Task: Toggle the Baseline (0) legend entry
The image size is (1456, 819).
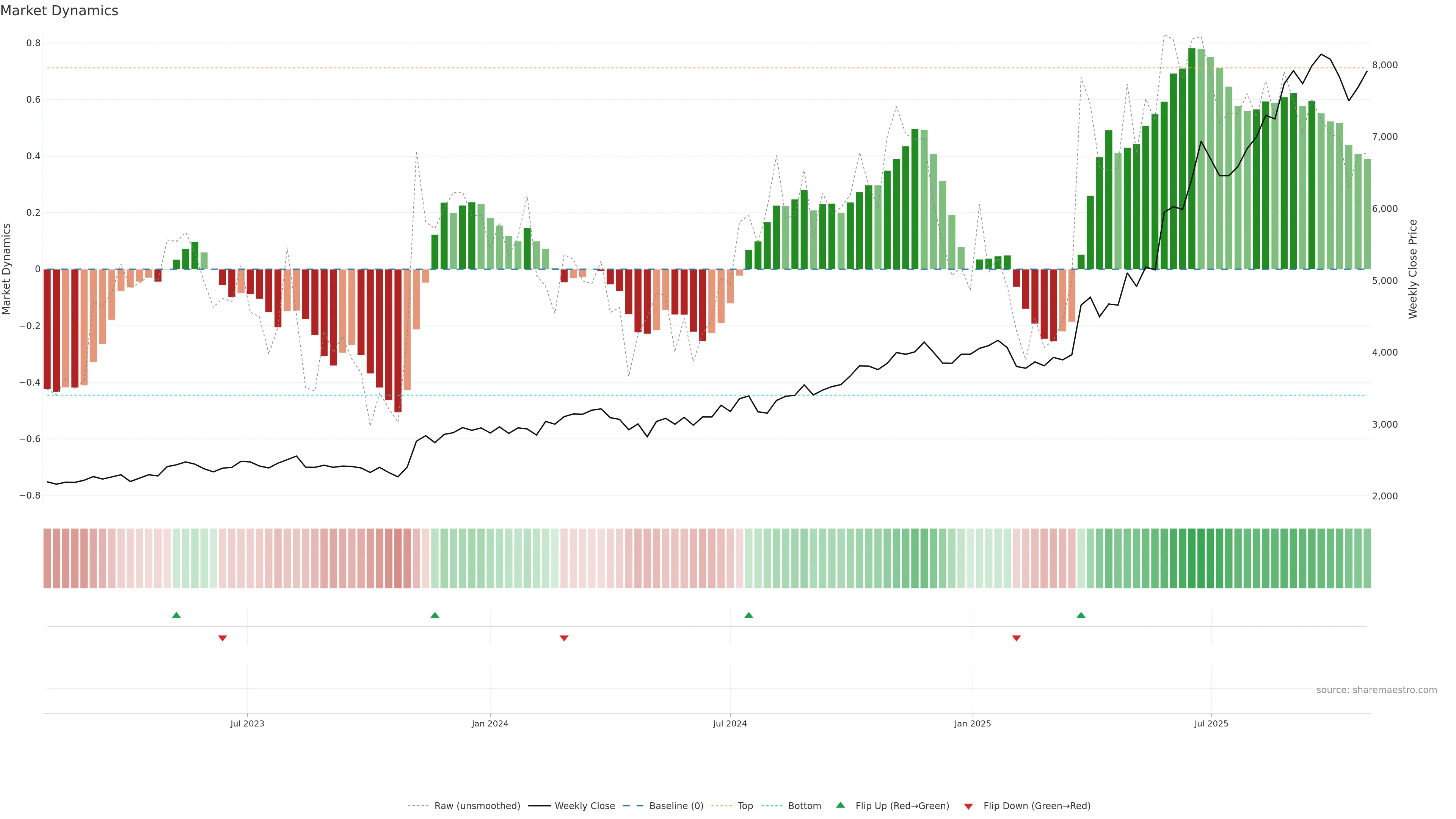Action: coord(676,806)
